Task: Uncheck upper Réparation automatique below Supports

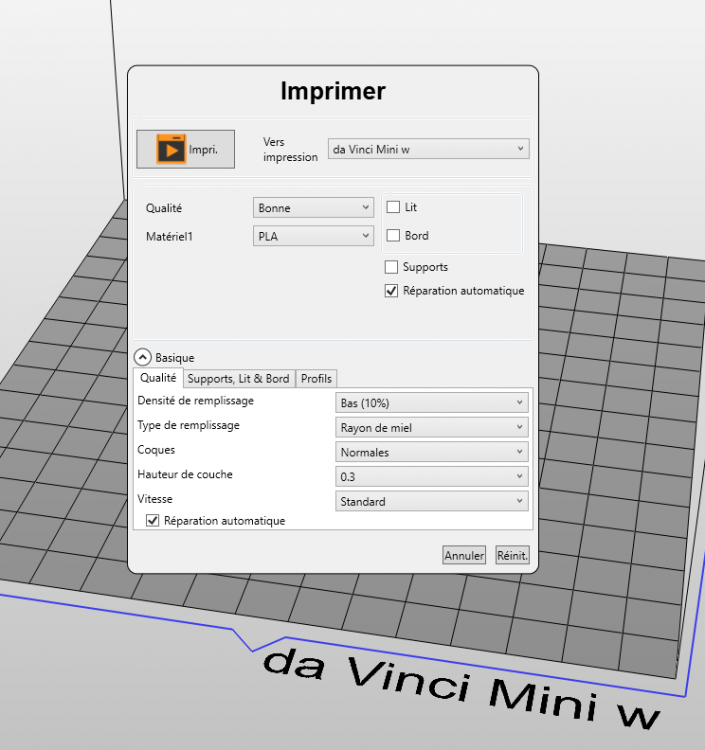Action: (391, 291)
